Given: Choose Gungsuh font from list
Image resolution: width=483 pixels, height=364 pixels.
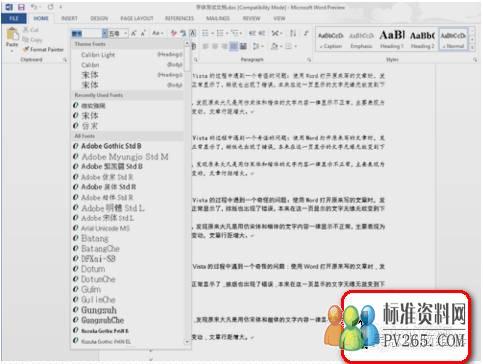Looking at the screenshot, I should (128, 310).
